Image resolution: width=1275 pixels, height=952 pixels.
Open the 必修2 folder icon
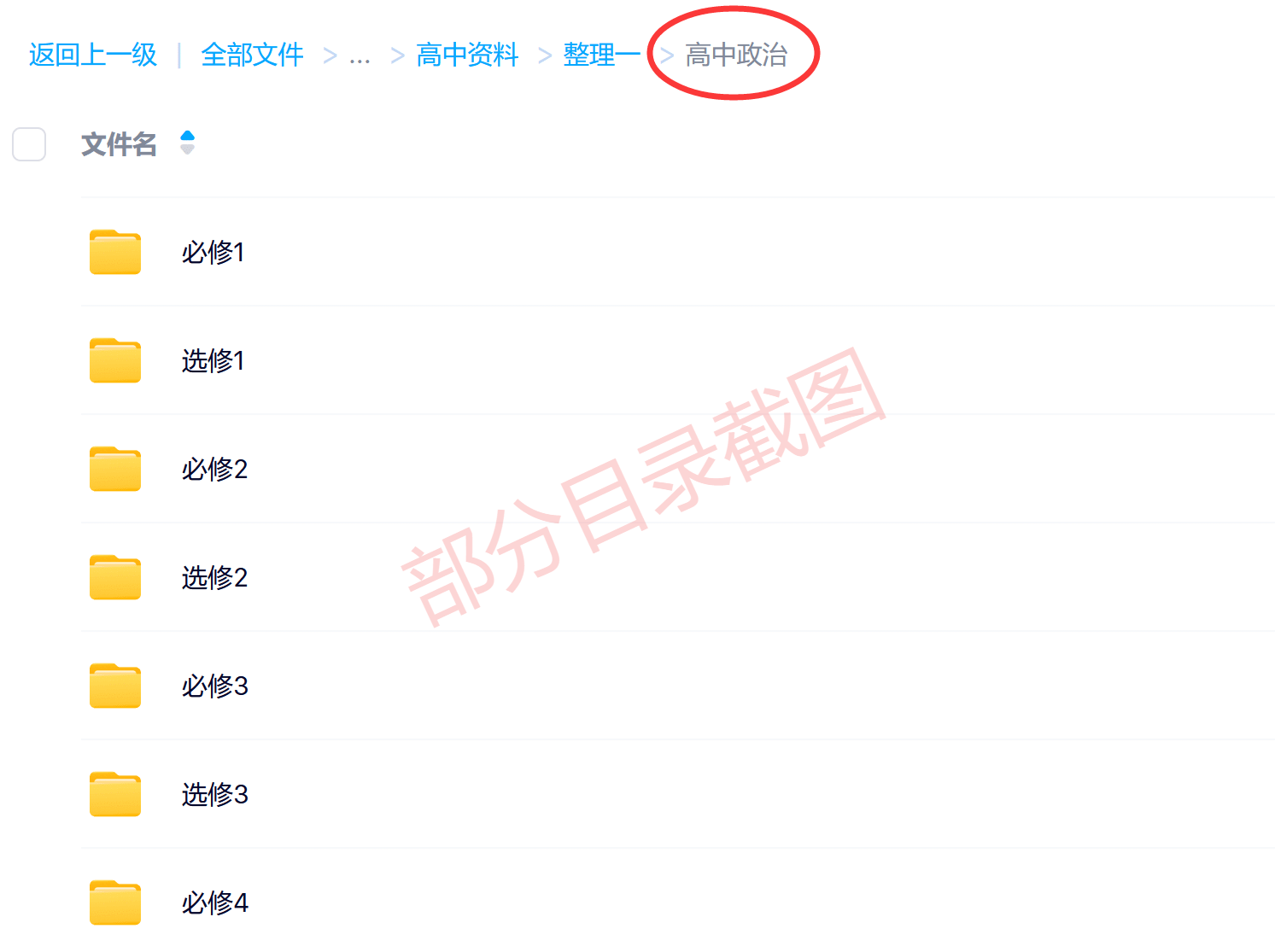115,469
